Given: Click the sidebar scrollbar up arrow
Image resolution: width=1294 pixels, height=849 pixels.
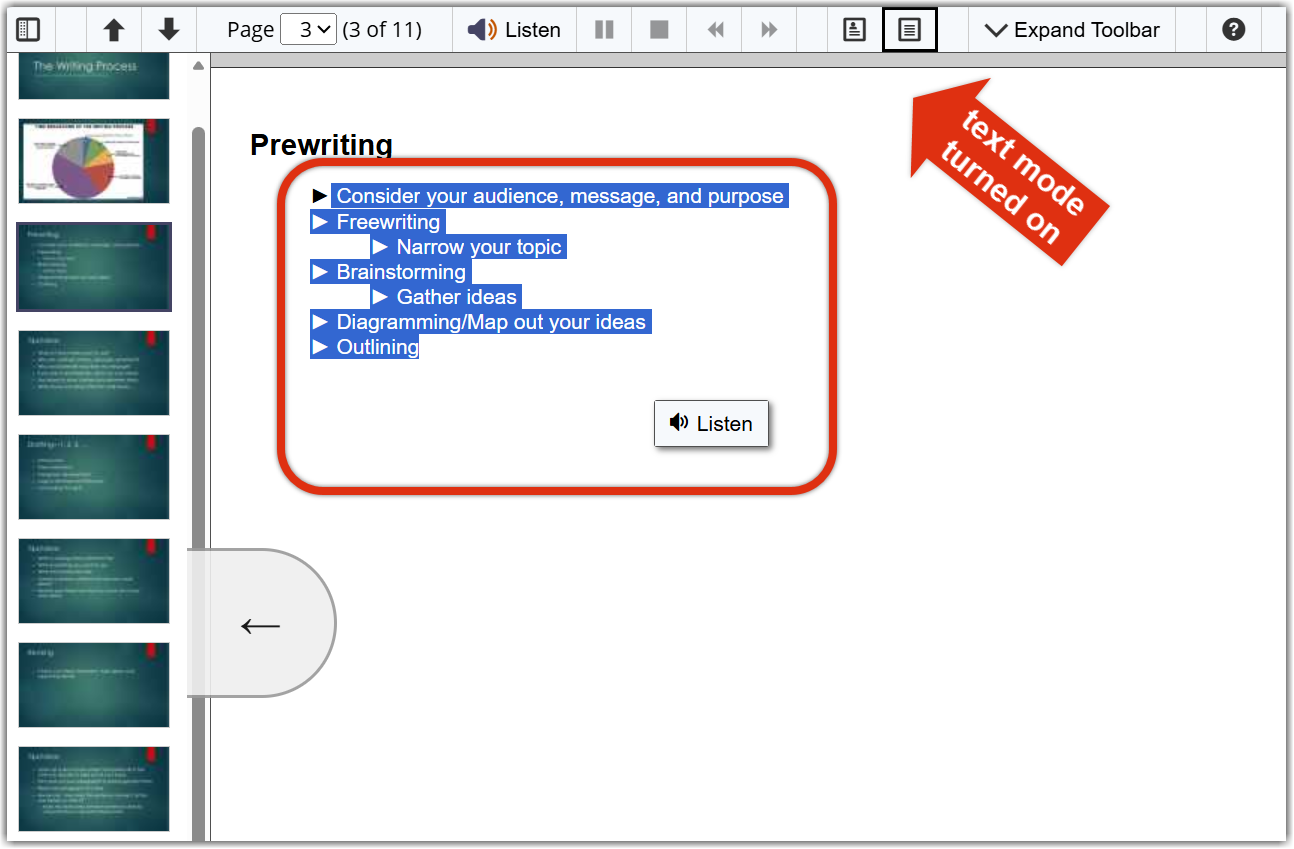Looking at the screenshot, I should point(198,66).
